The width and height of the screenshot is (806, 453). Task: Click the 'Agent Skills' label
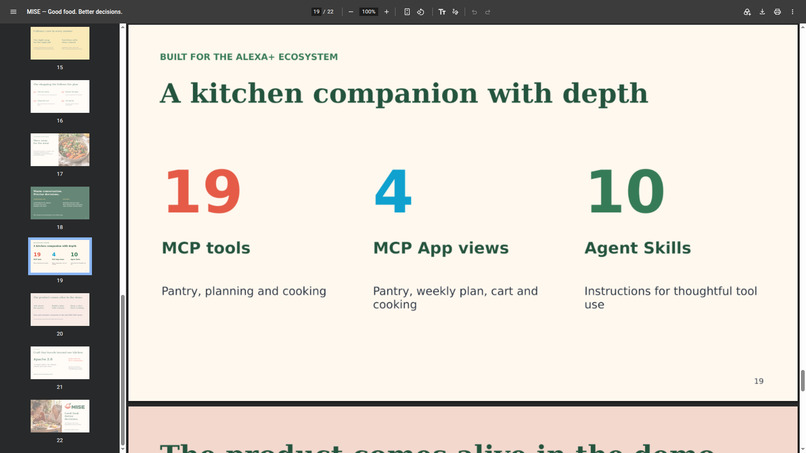click(x=637, y=248)
